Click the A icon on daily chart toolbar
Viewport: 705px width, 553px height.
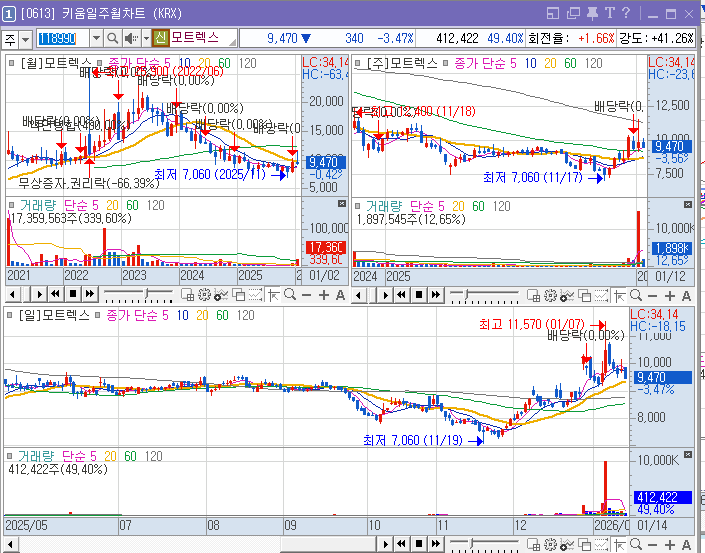pos(686,544)
